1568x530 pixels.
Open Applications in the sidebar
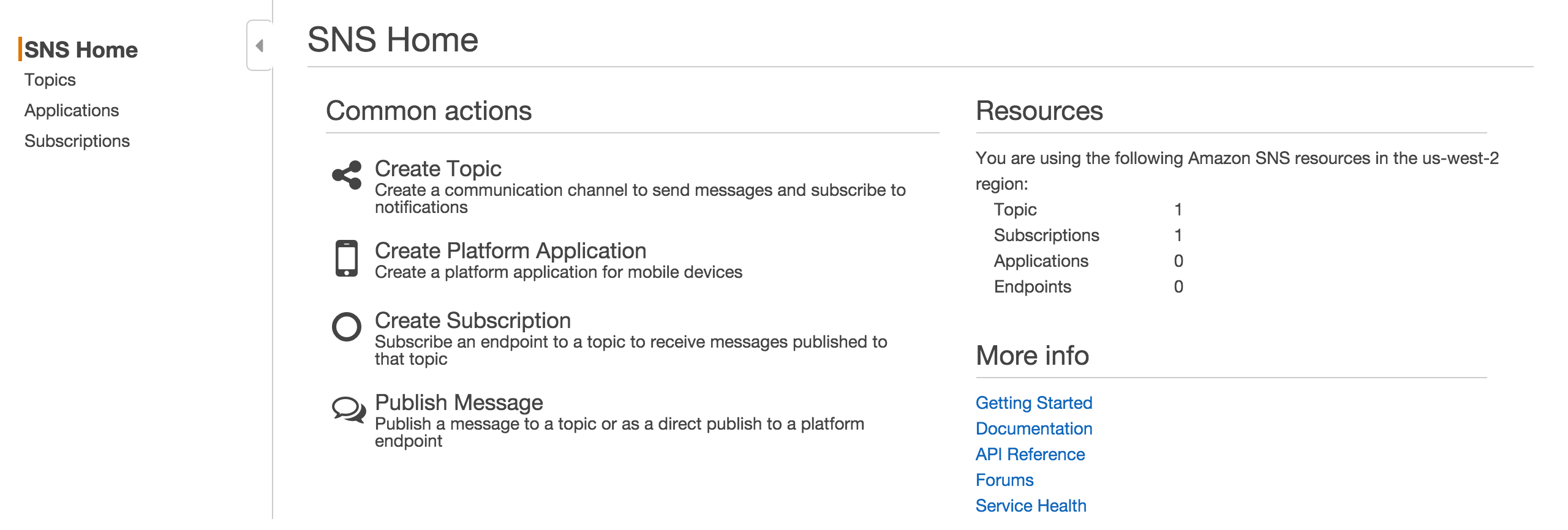tap(72, 111)
